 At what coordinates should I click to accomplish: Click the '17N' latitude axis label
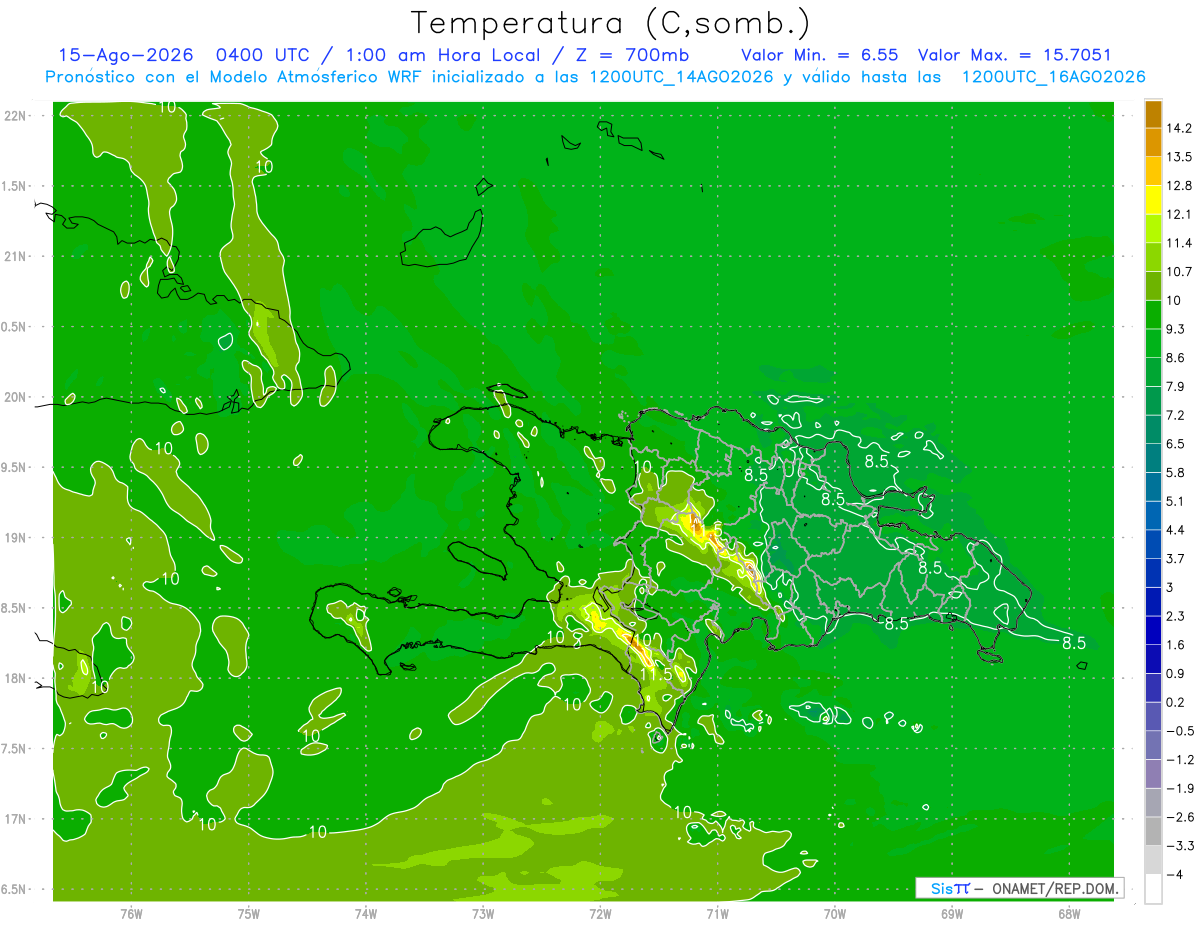[x=15, y=820]
